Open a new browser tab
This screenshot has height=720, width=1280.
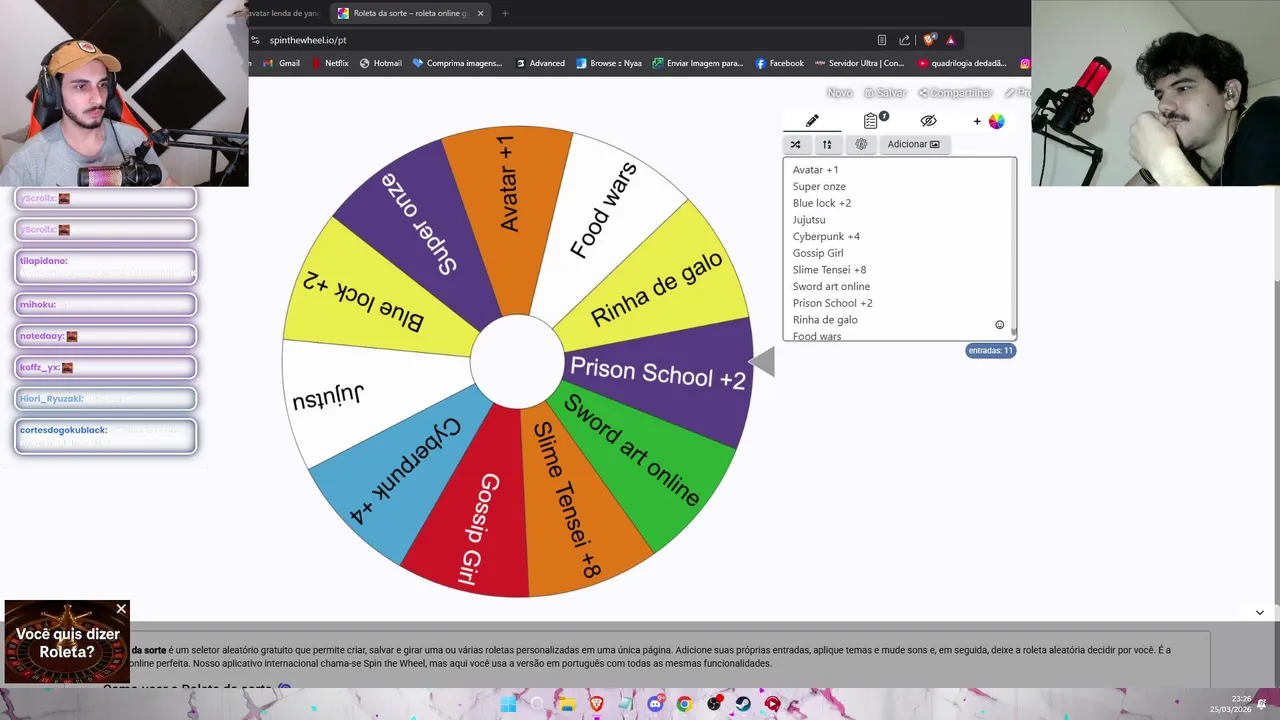click(x=505, y=13)
